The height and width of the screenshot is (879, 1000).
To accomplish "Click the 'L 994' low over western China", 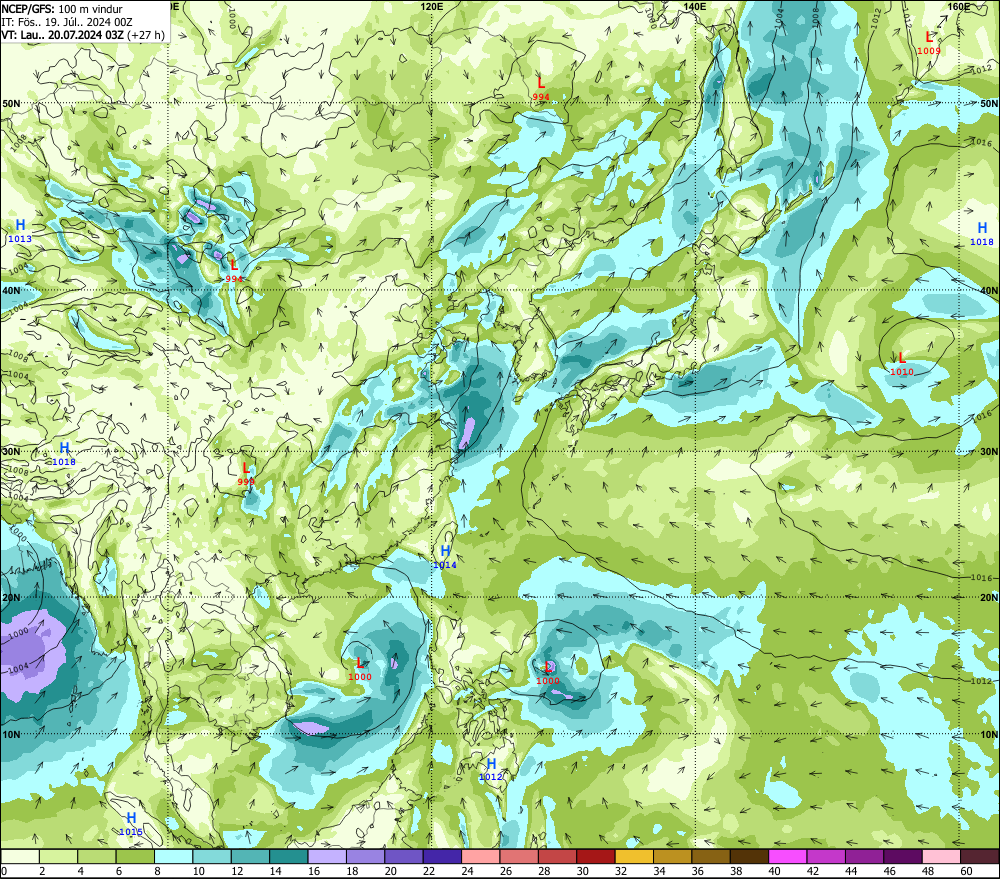I will (x=234, y=271).
